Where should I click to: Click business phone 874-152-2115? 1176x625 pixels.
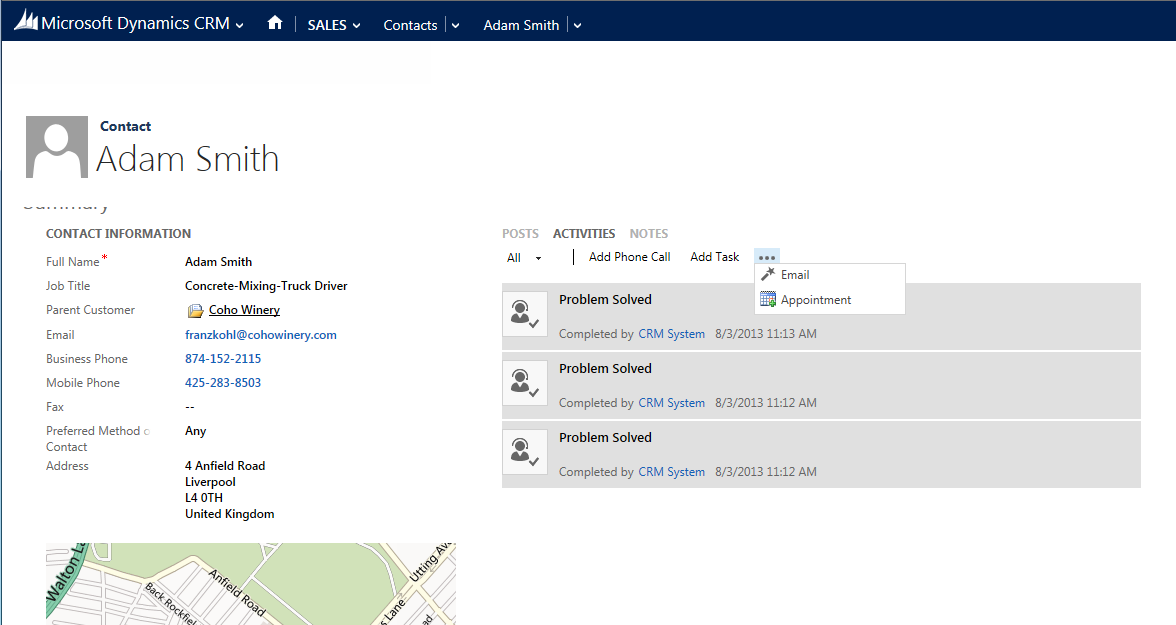pyautogui.click(x=224, y=359)
